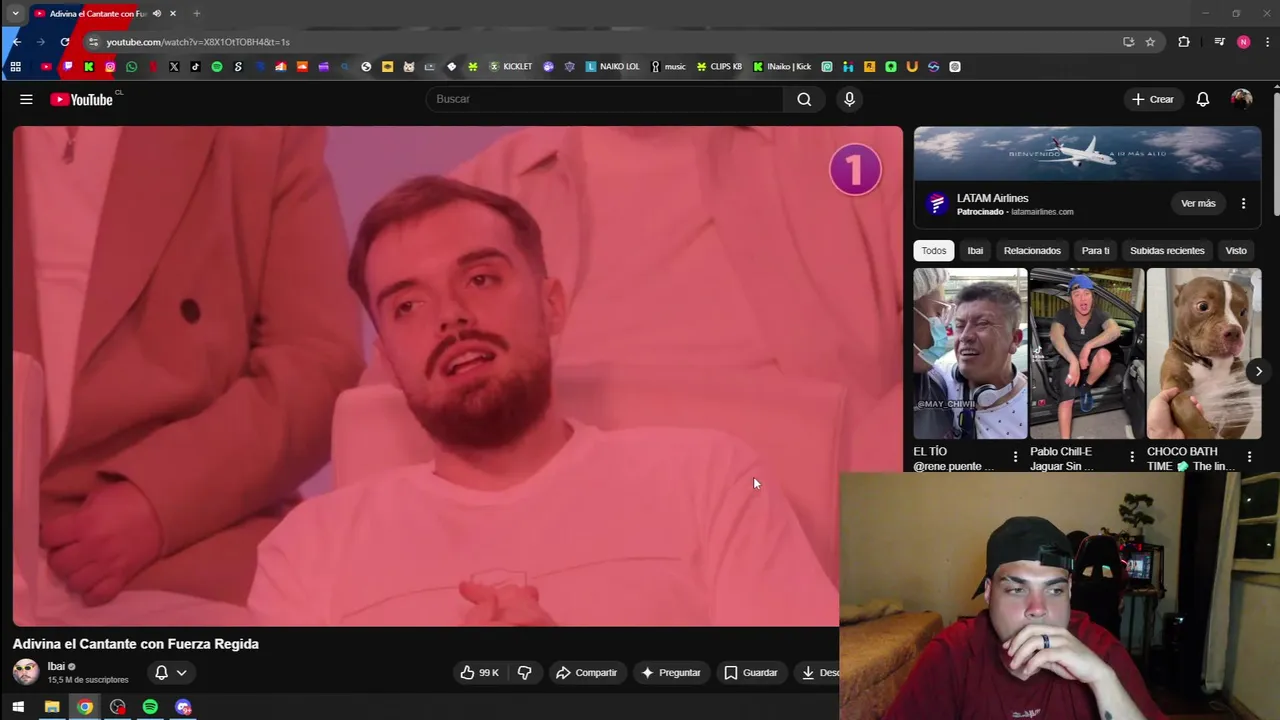Open the tab search dropdown arrow
The height and width of the screenshot is (720, 1280).
click(15, 13)
